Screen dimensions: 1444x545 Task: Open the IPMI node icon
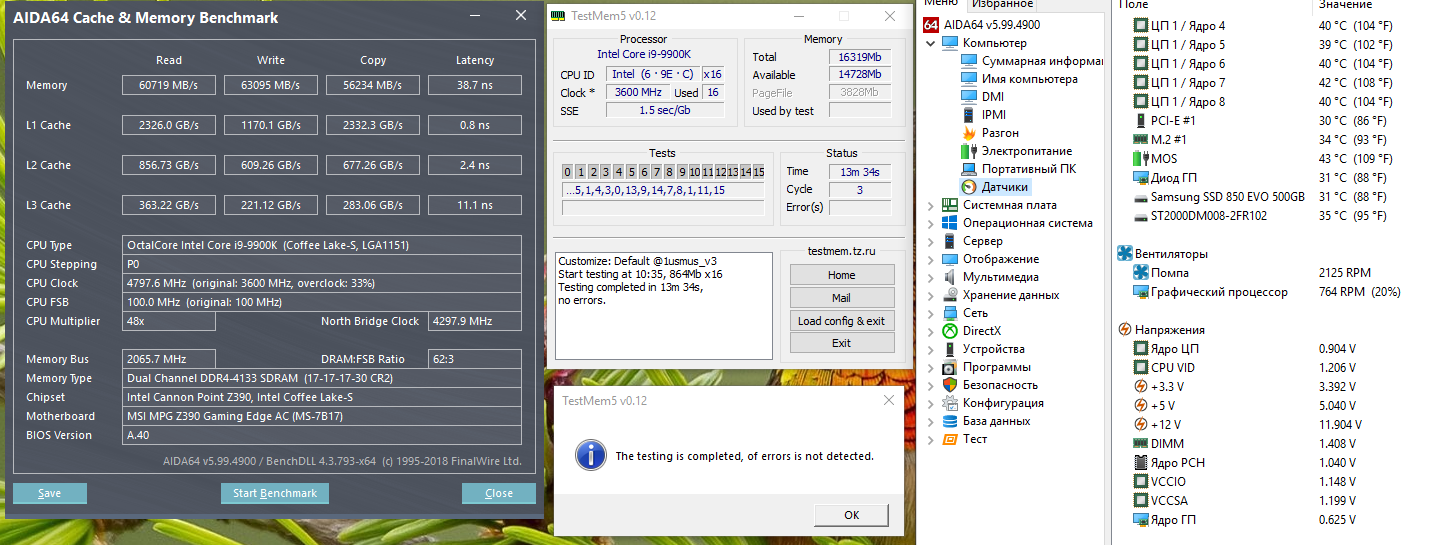968,115
